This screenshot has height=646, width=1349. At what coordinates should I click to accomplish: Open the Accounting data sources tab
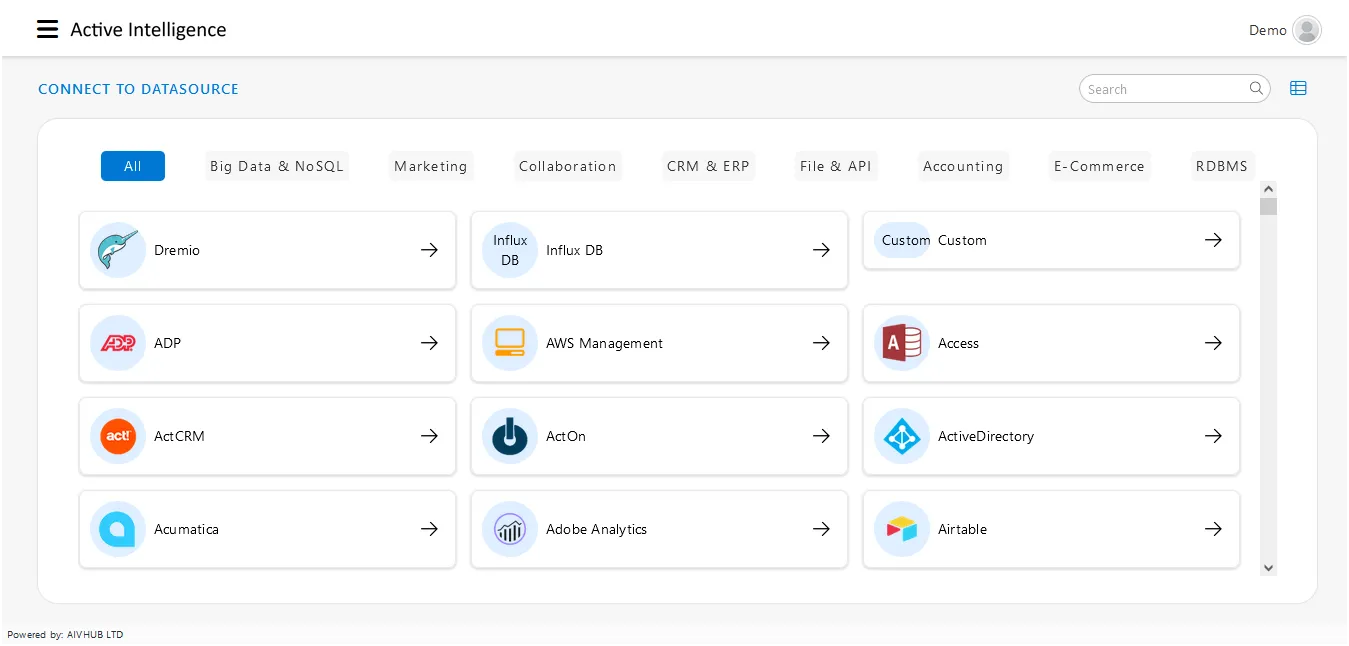pos(963,166)
